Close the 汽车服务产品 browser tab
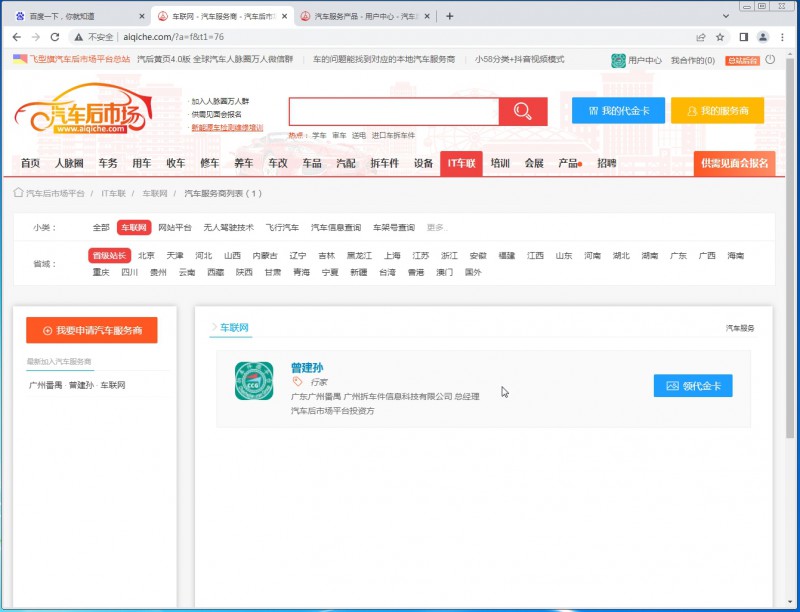Screen dimensions: 800x612 tap(427, 16)
